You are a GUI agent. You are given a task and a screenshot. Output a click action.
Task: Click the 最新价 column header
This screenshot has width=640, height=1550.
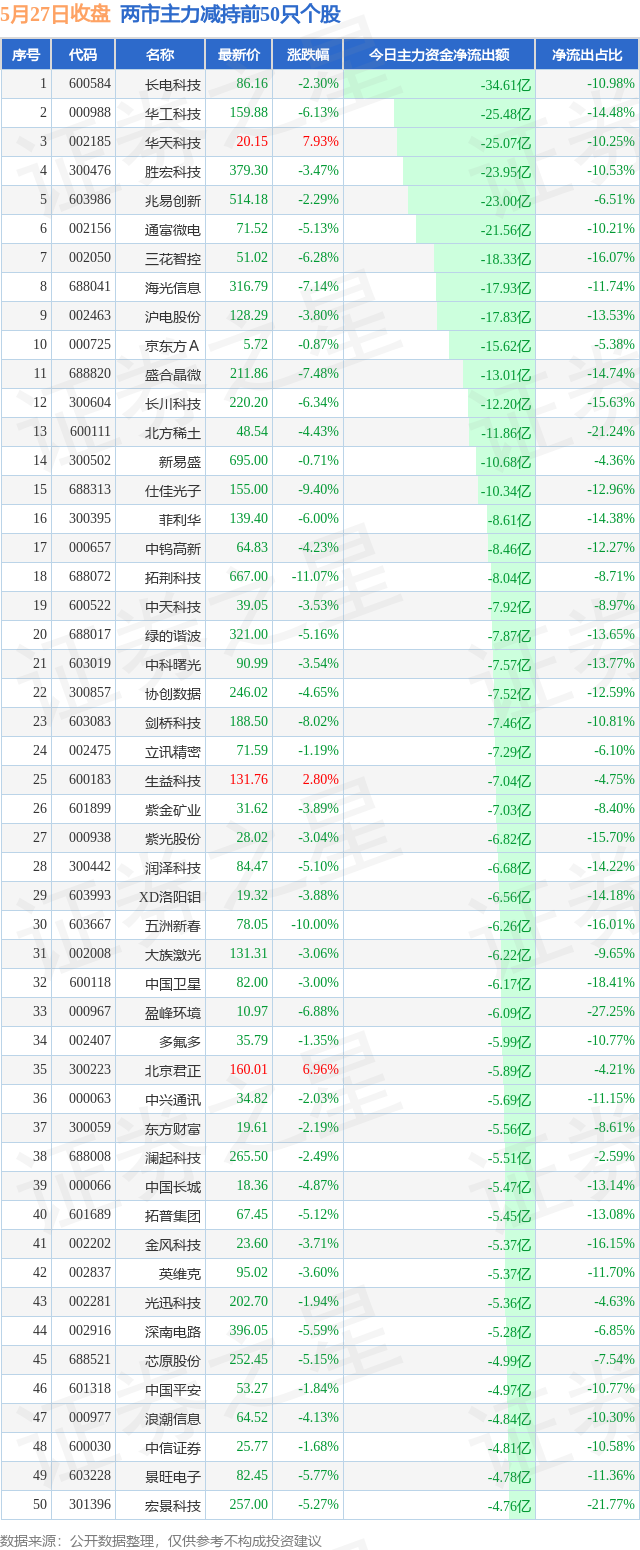point(238,55)
